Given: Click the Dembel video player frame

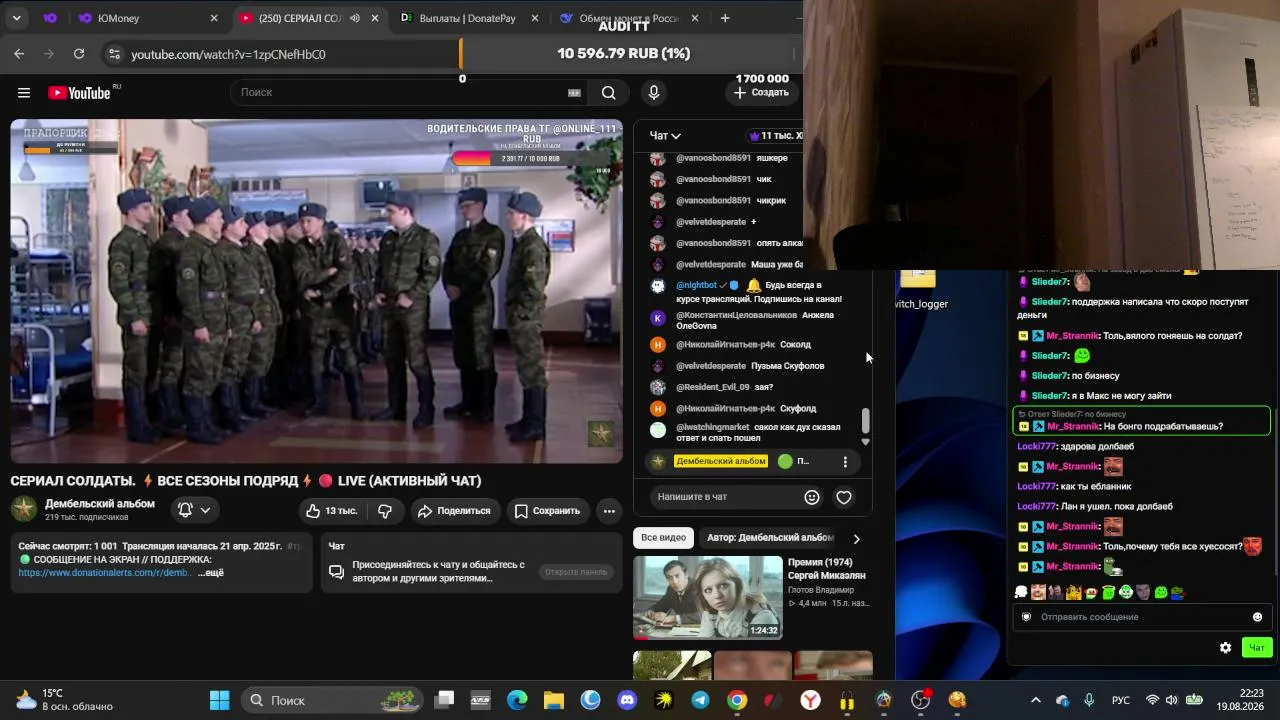Looking at the screenshot, I should 317,291.
